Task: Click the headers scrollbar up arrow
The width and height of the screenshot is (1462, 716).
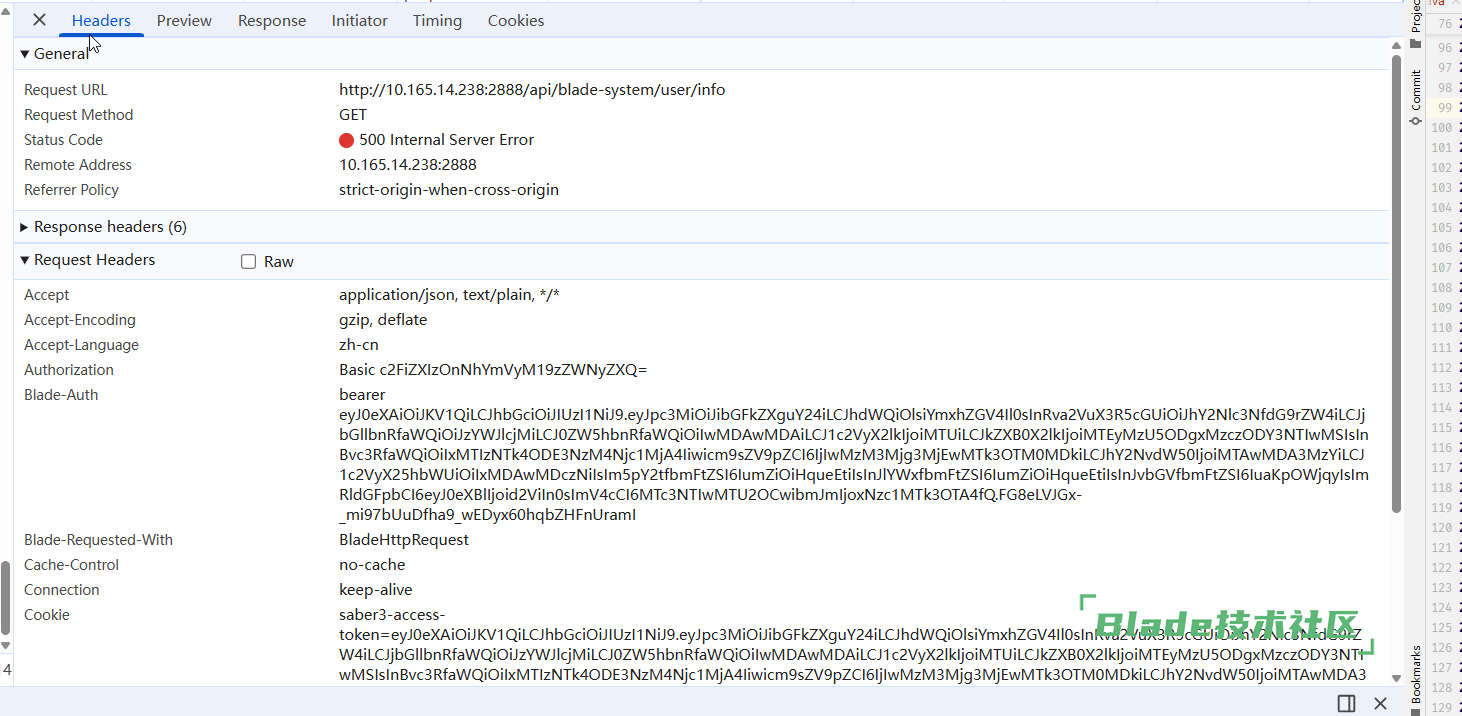Action: pos(1396,45)
